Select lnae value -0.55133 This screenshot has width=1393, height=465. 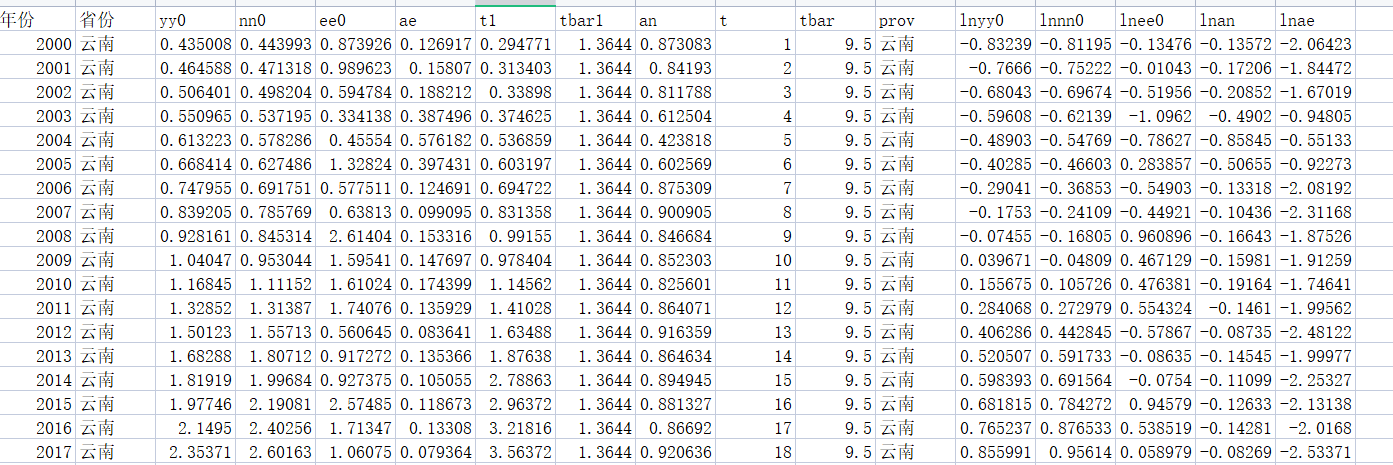click(x=1316, y=140)
